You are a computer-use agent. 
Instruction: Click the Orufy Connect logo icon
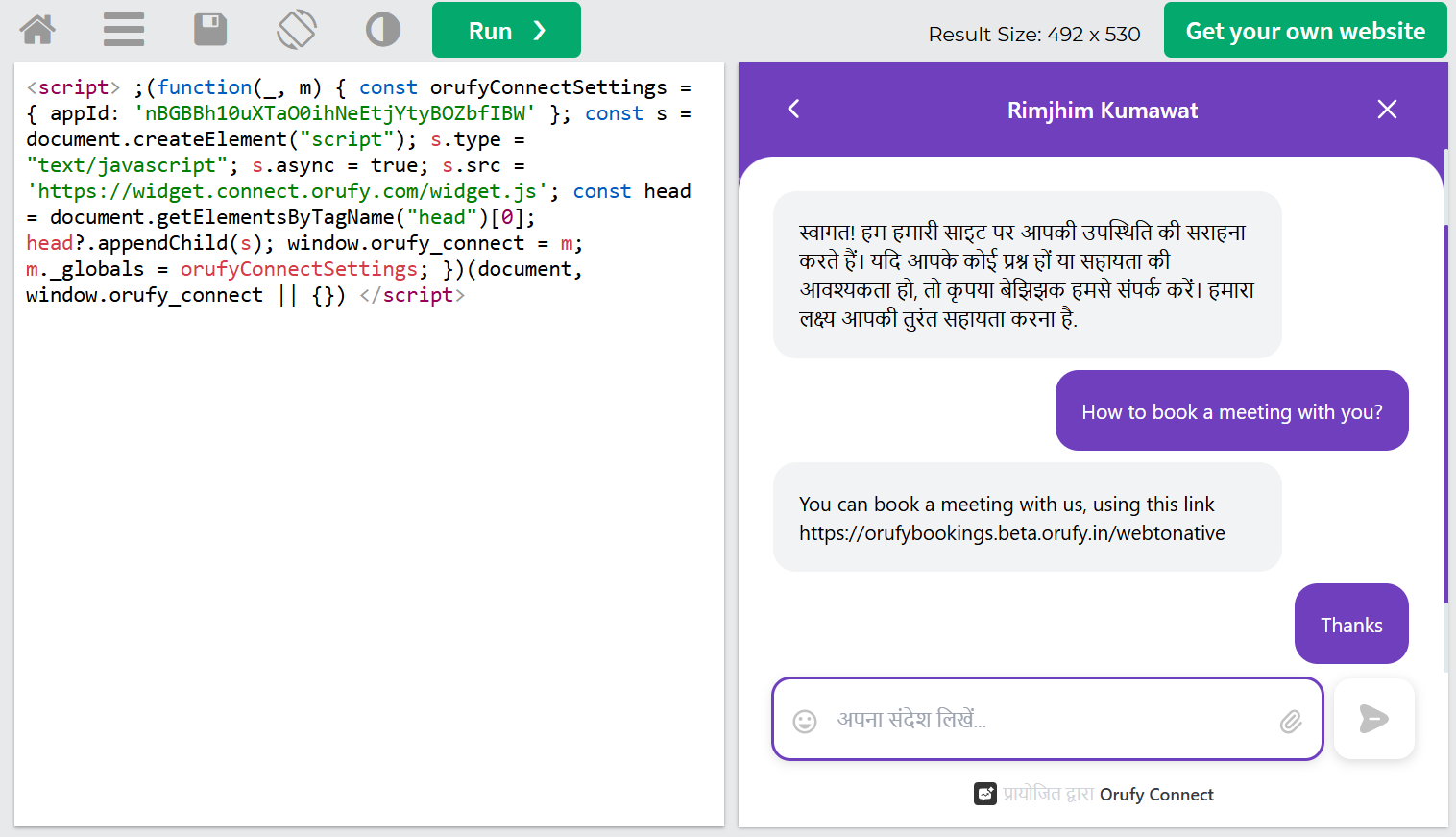[x=984, y=794]
